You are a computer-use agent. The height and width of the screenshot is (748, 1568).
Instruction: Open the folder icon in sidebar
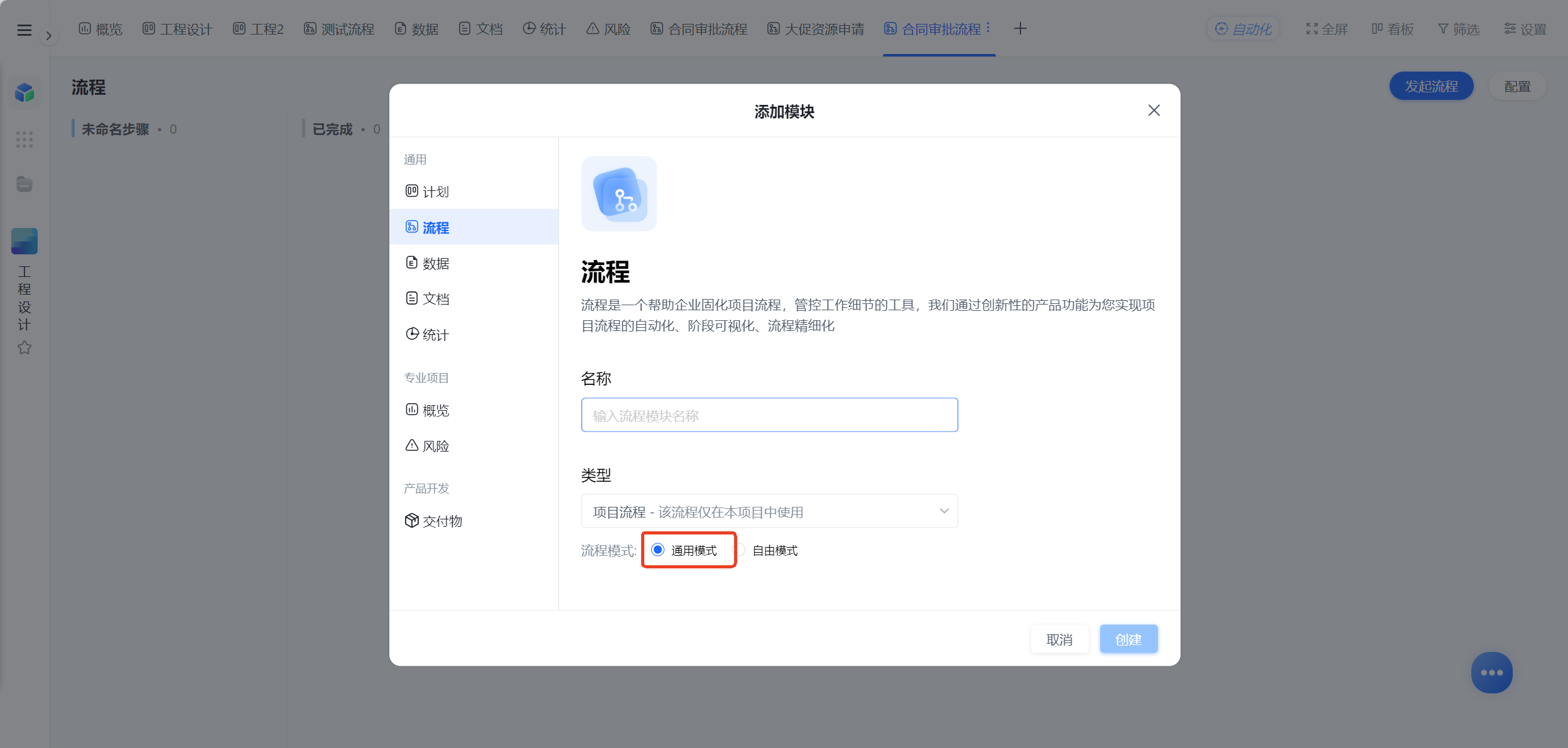pos(24,184)
